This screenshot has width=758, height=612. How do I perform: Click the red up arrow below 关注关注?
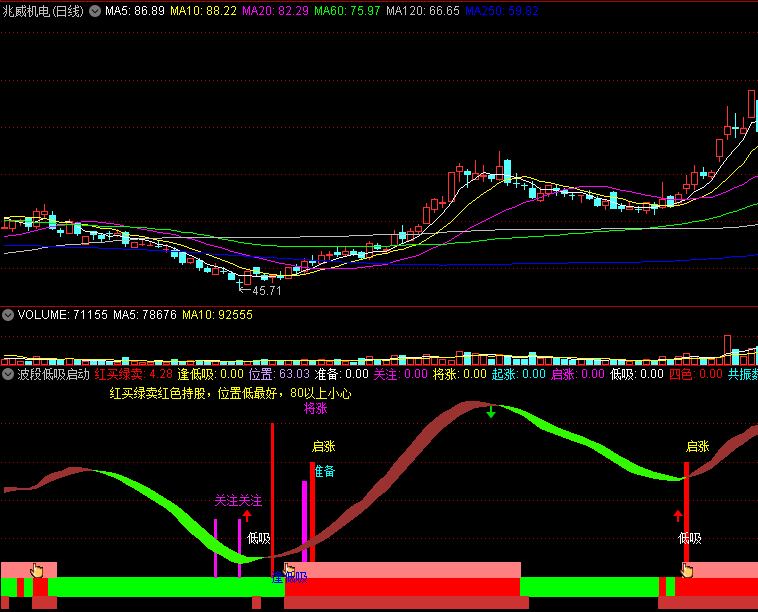247,516
